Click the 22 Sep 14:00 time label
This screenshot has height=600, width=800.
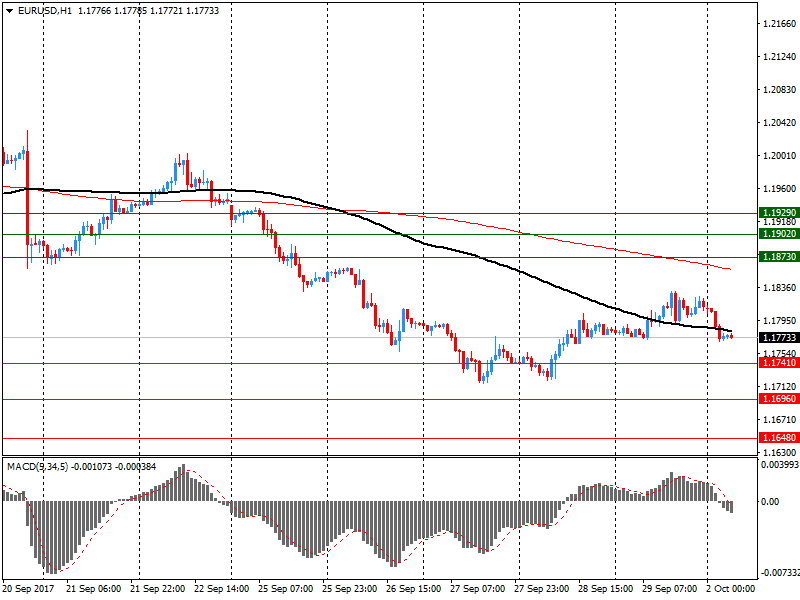pyautogui.click(x=222, y=589)
